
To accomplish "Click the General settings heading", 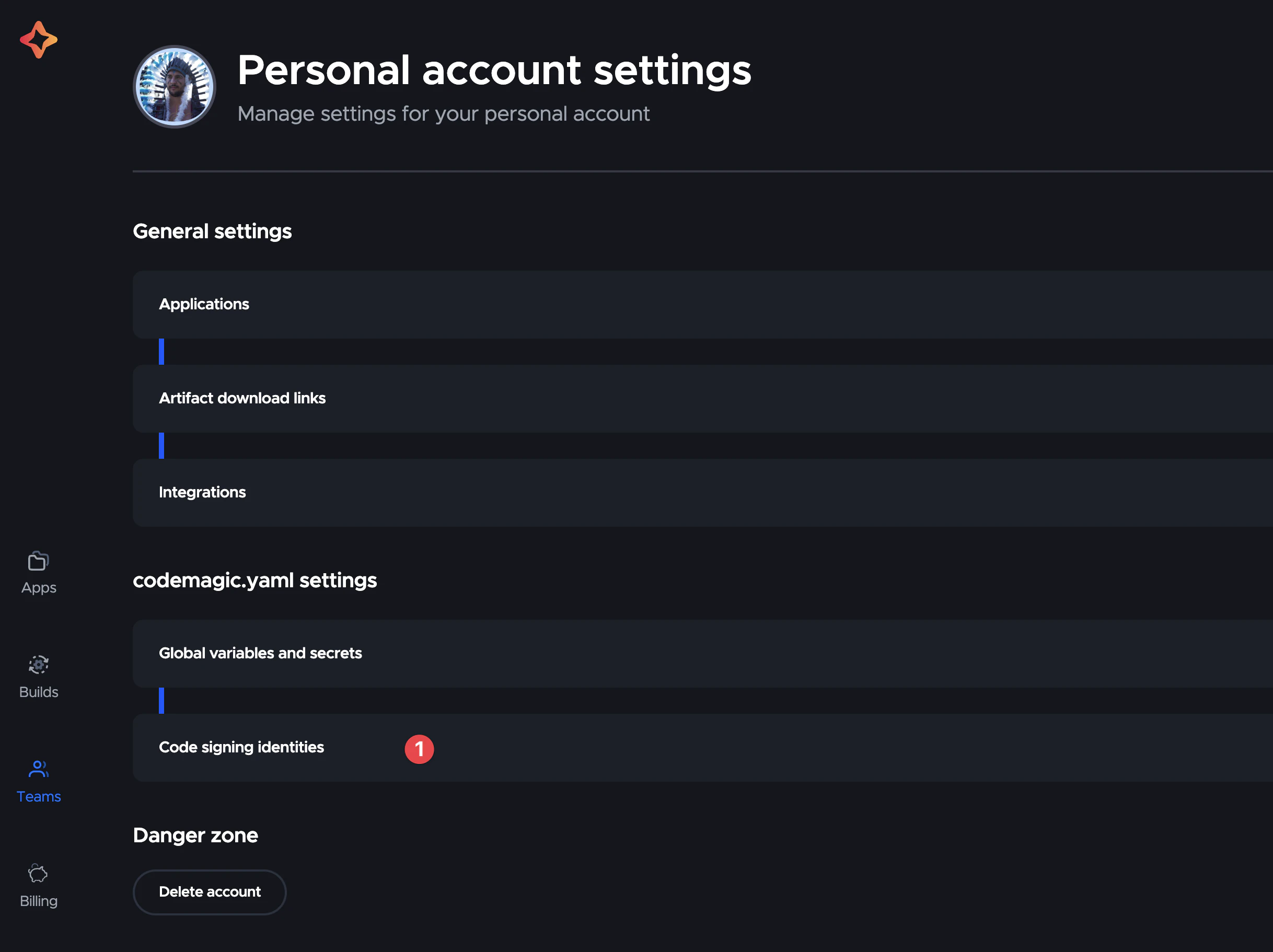I will 212,231.
